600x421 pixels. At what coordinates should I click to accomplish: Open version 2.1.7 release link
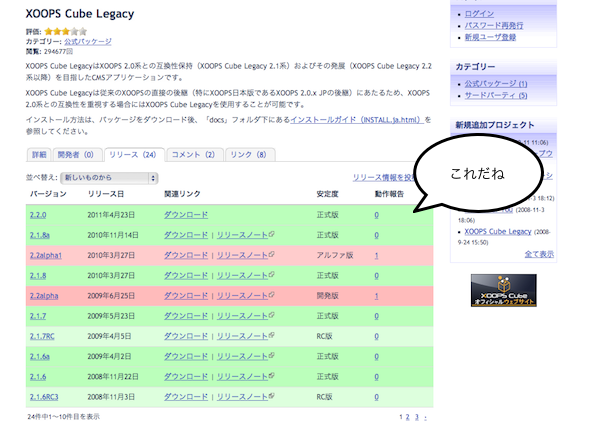[38, 317]
